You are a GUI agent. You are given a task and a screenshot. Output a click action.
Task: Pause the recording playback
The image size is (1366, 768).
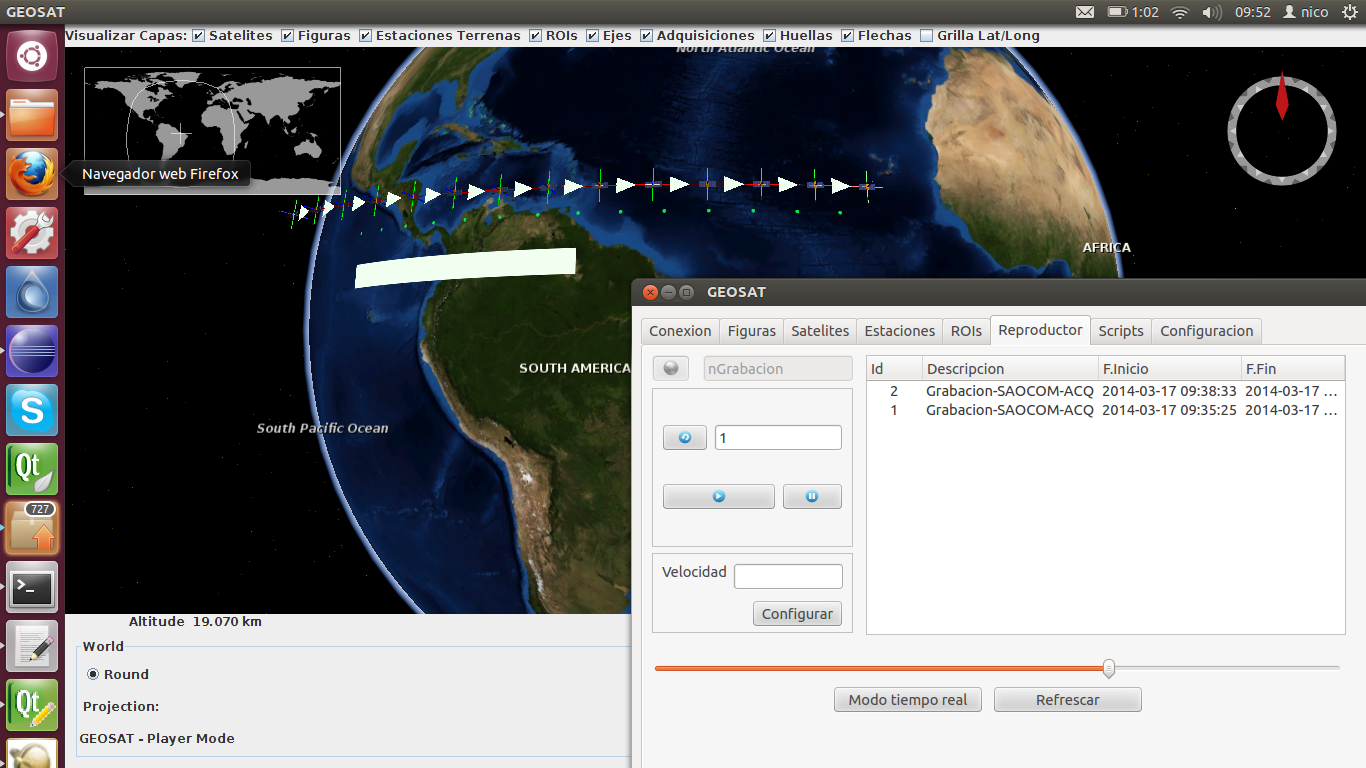point(811,496)
